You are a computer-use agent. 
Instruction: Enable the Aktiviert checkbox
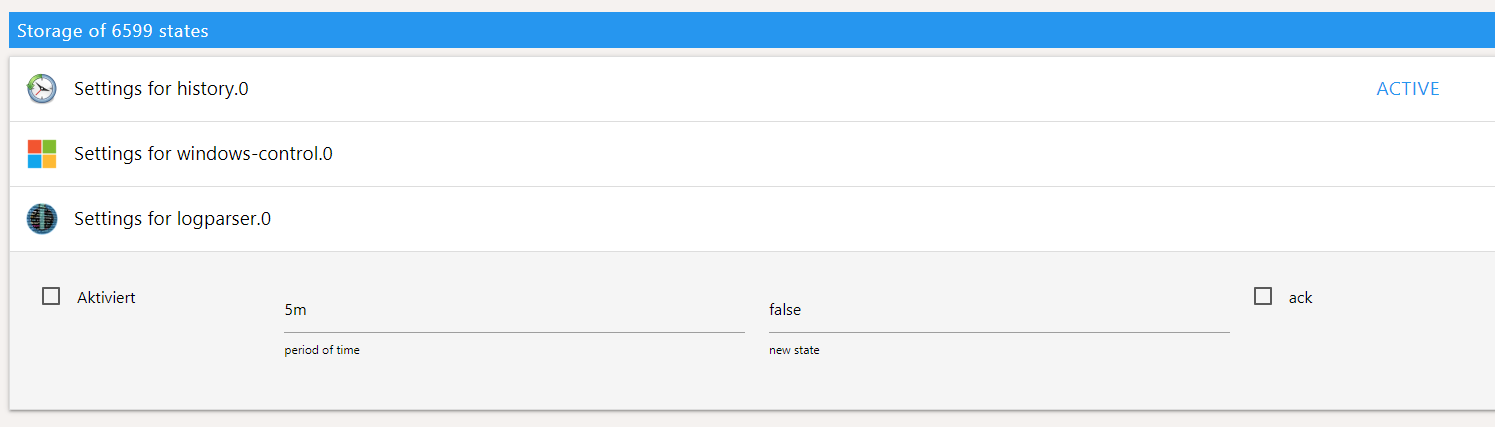[x=51, y=296]
